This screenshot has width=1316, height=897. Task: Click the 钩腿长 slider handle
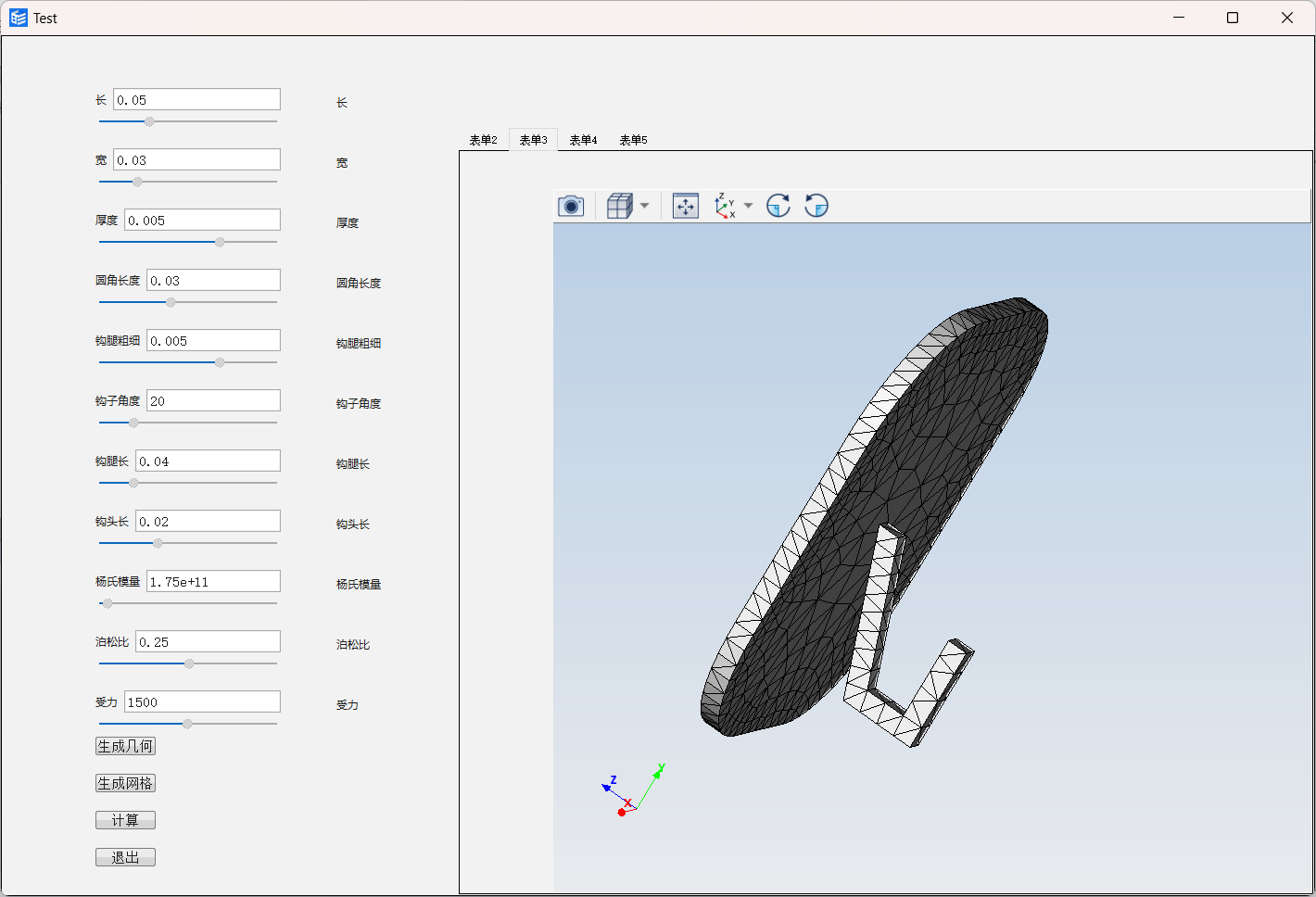pyautogui.click(x=133, y=483)
